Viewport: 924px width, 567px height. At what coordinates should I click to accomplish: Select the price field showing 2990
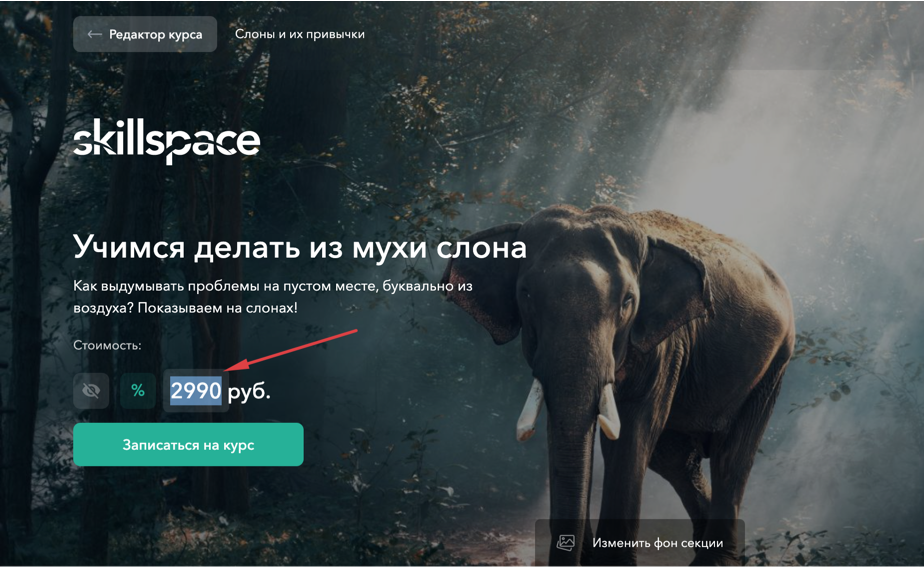click(196, 391)
